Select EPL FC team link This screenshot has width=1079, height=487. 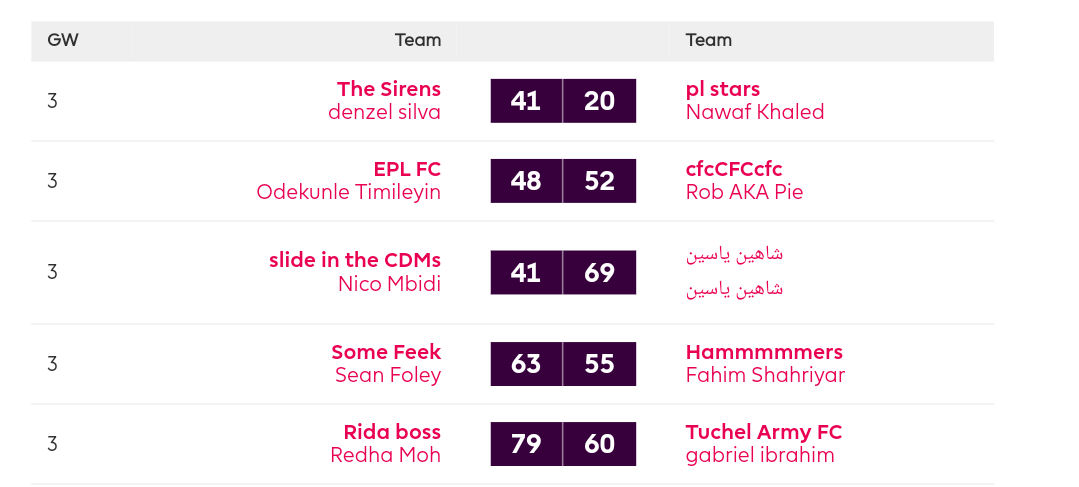407,169
